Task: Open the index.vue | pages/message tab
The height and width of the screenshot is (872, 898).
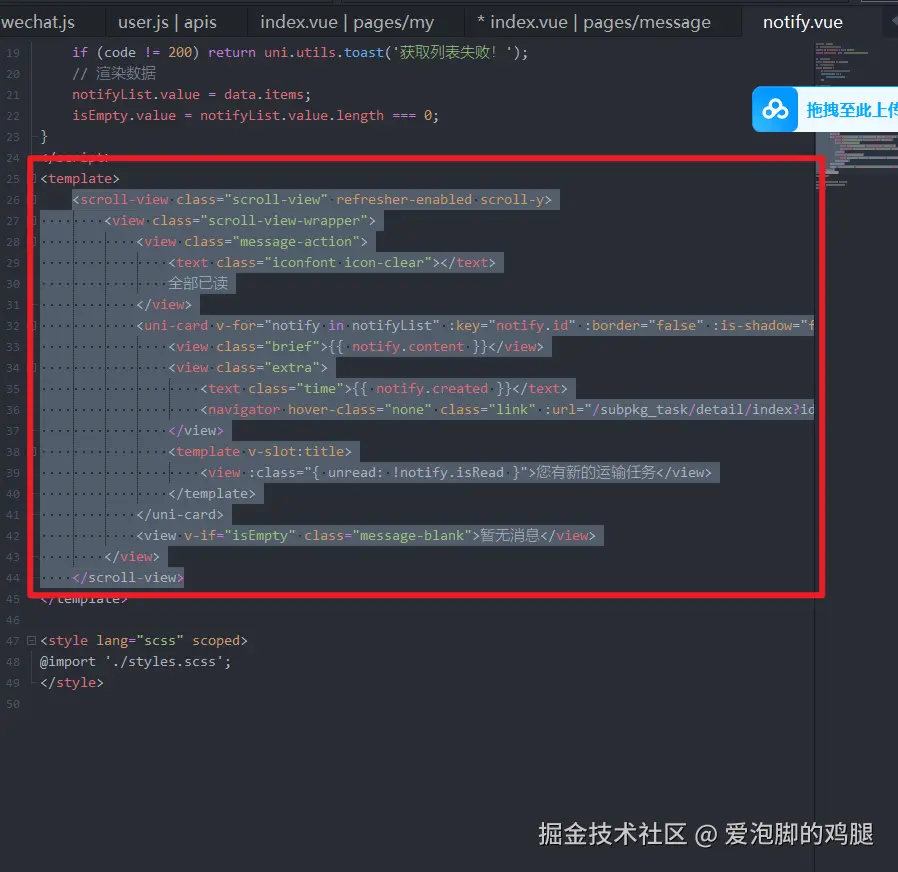Action: (x=594, y=22)
